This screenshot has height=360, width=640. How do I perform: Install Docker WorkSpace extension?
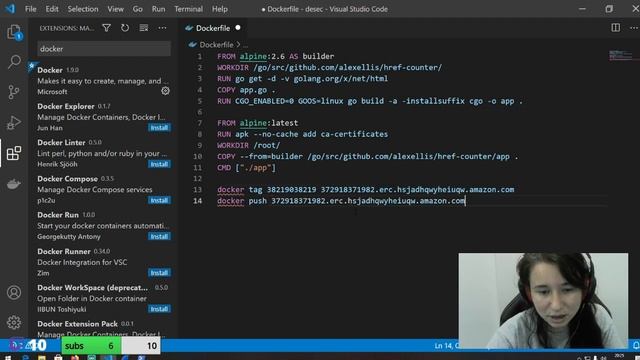click(159, 309)
